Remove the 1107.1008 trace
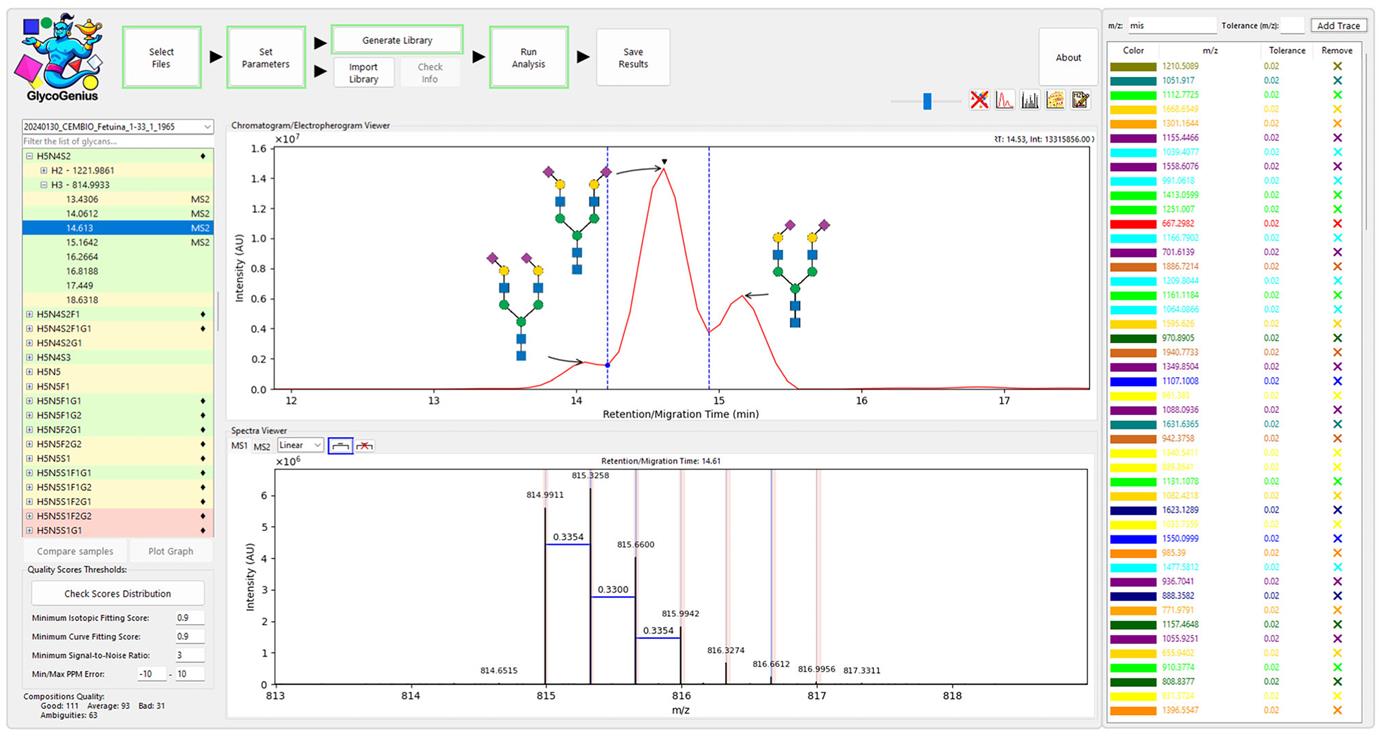 [1337, 381]
